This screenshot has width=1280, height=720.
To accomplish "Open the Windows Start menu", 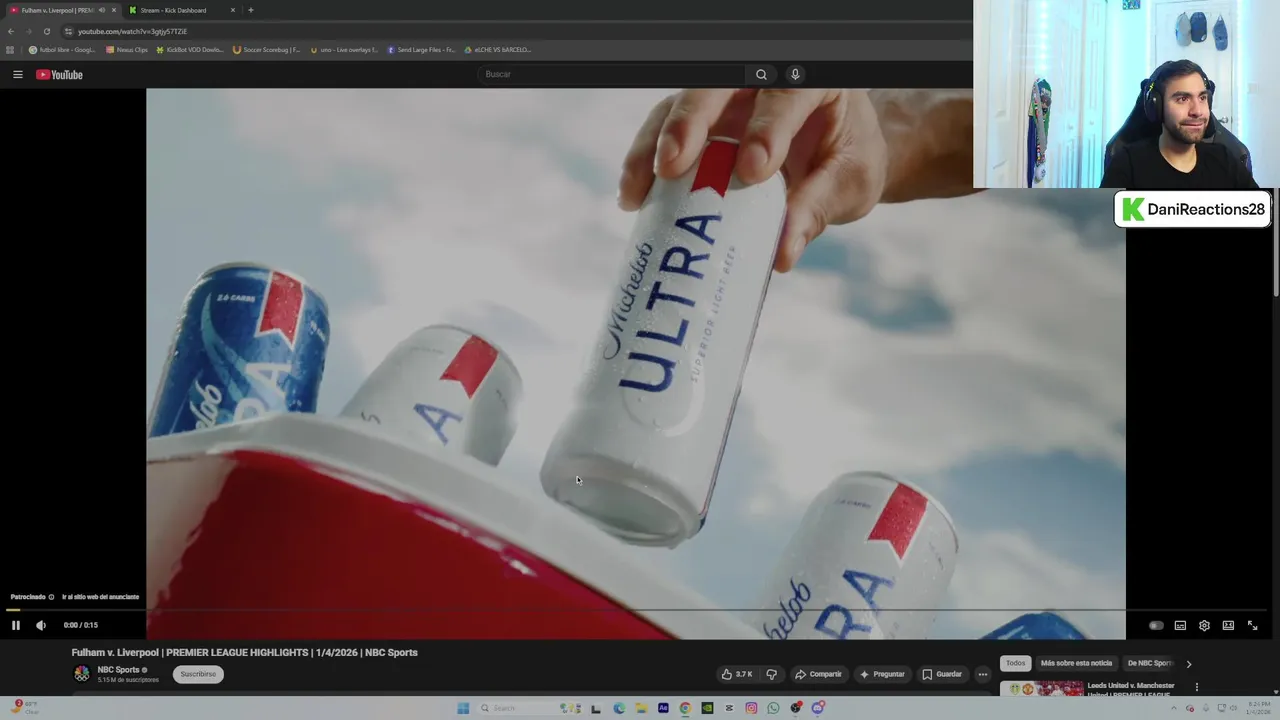I will coord(463,708).
